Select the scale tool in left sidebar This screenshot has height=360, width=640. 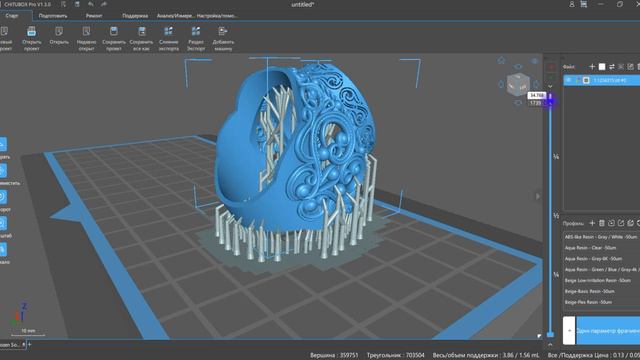pos(3,223)
